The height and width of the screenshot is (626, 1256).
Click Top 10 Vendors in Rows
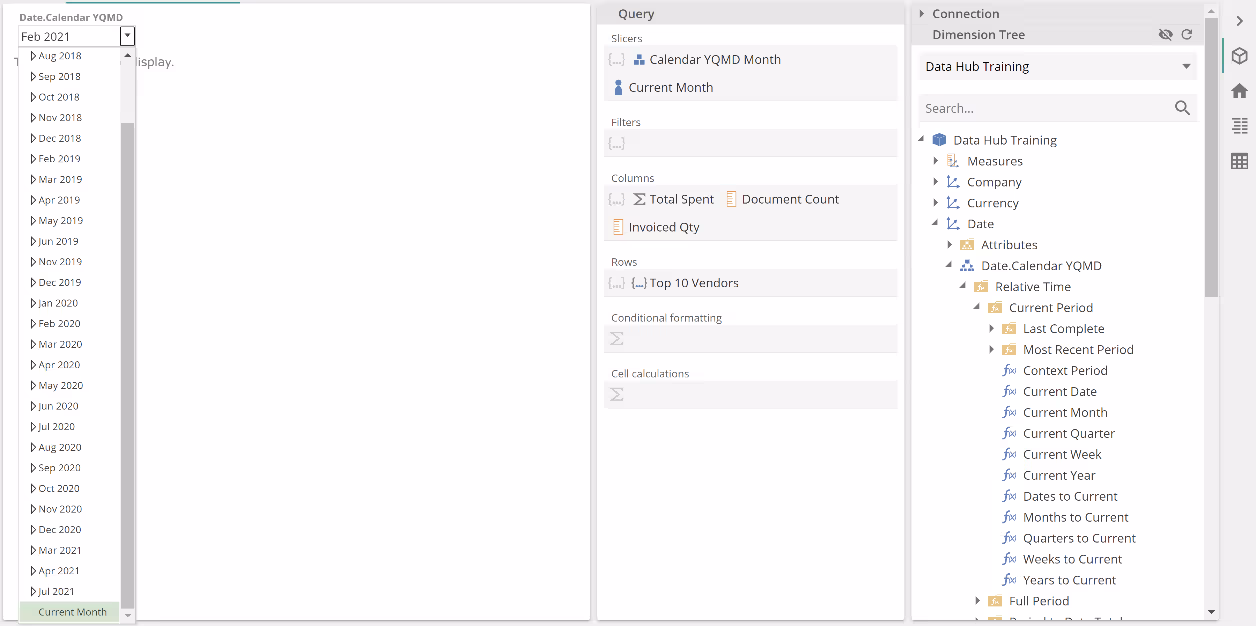click(x=693, y=283)
